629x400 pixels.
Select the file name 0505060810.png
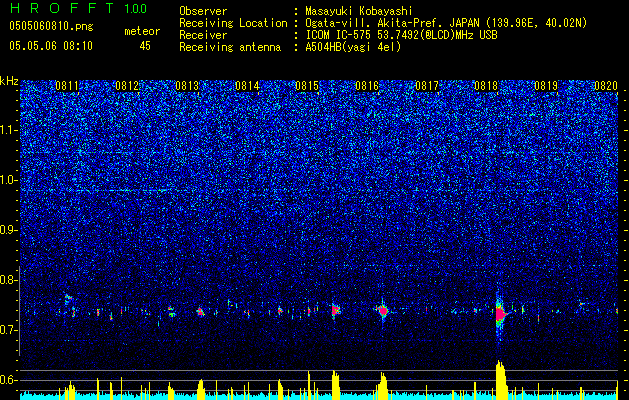(51, 27)
